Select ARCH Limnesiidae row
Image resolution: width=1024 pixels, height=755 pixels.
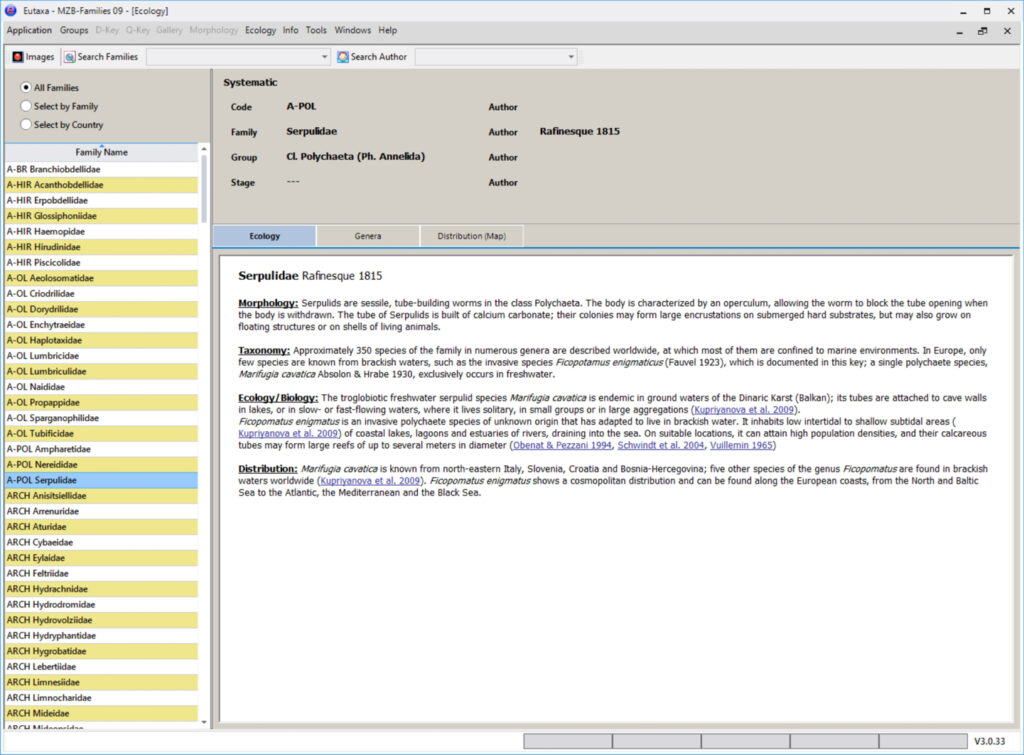pyautogui.click(x=101, y=683)
